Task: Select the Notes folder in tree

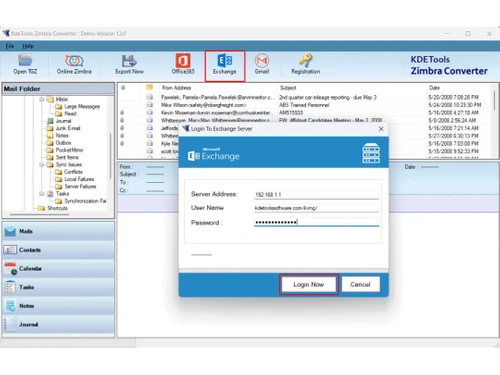Action: 62,136
